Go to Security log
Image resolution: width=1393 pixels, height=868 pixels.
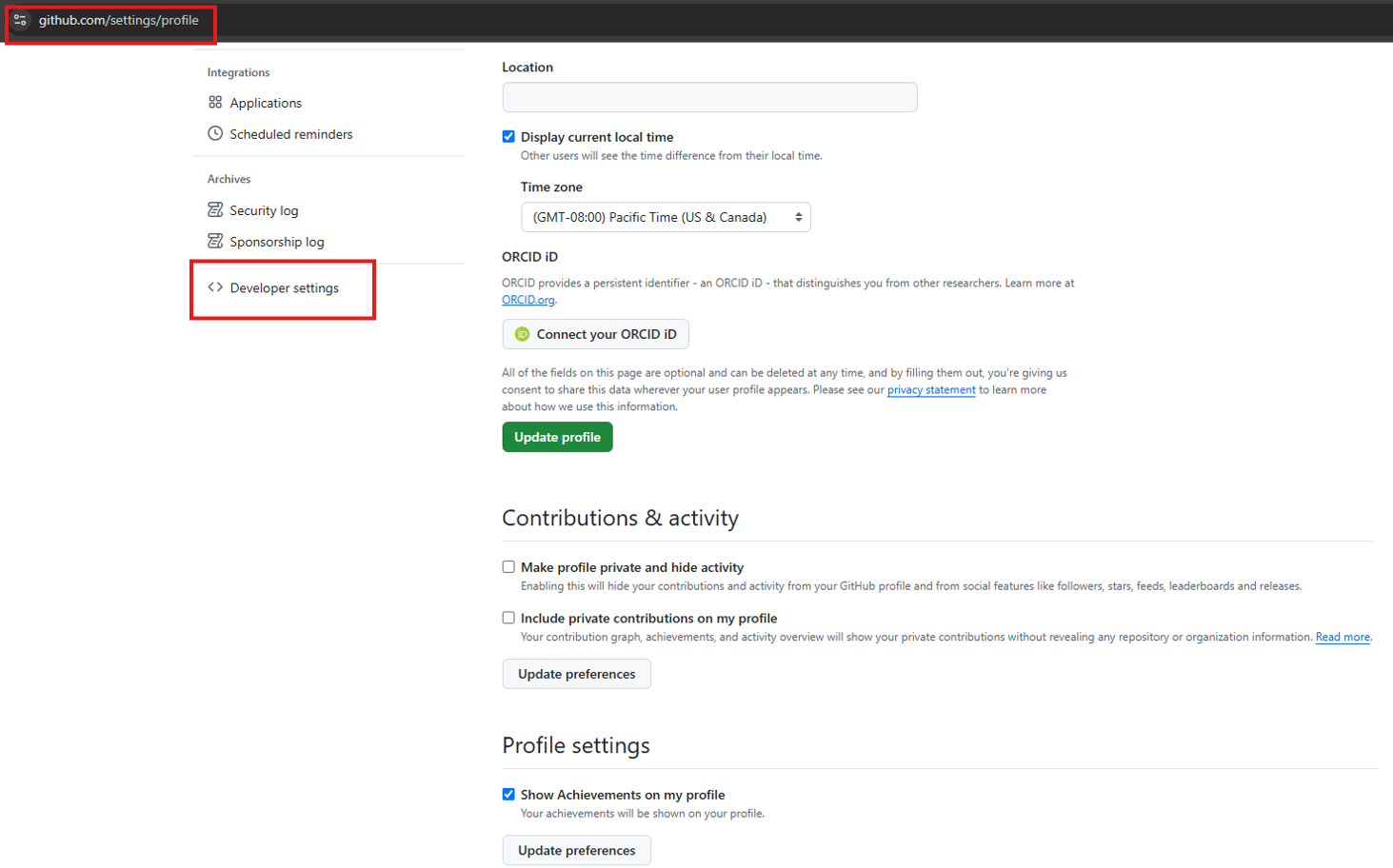264,210
